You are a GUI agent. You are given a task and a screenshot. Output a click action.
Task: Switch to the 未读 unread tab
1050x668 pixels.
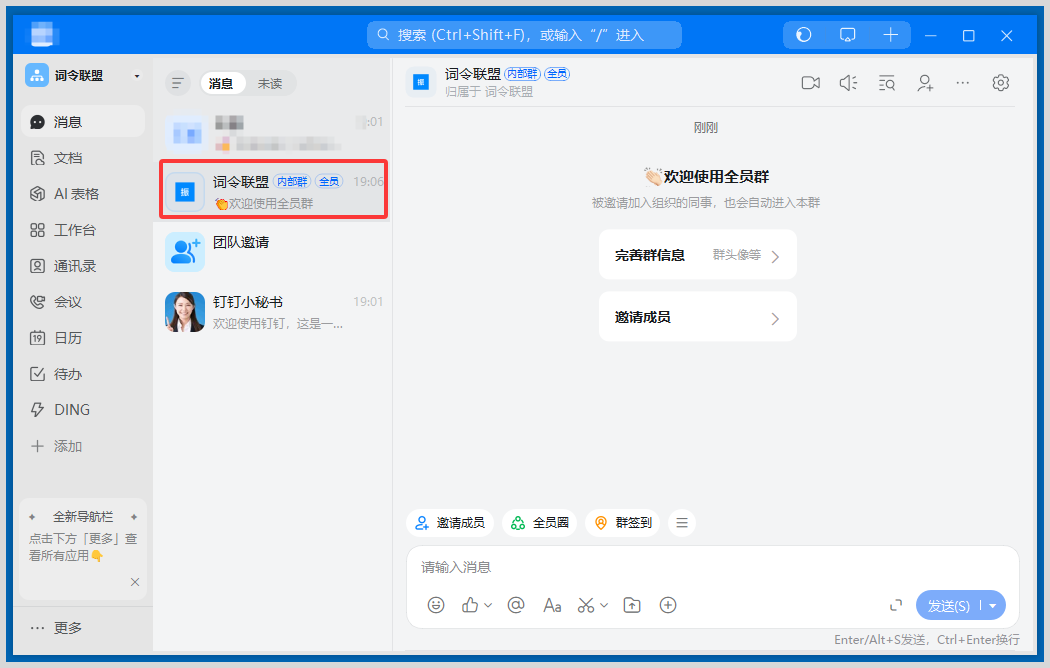[x=270, y=84]
